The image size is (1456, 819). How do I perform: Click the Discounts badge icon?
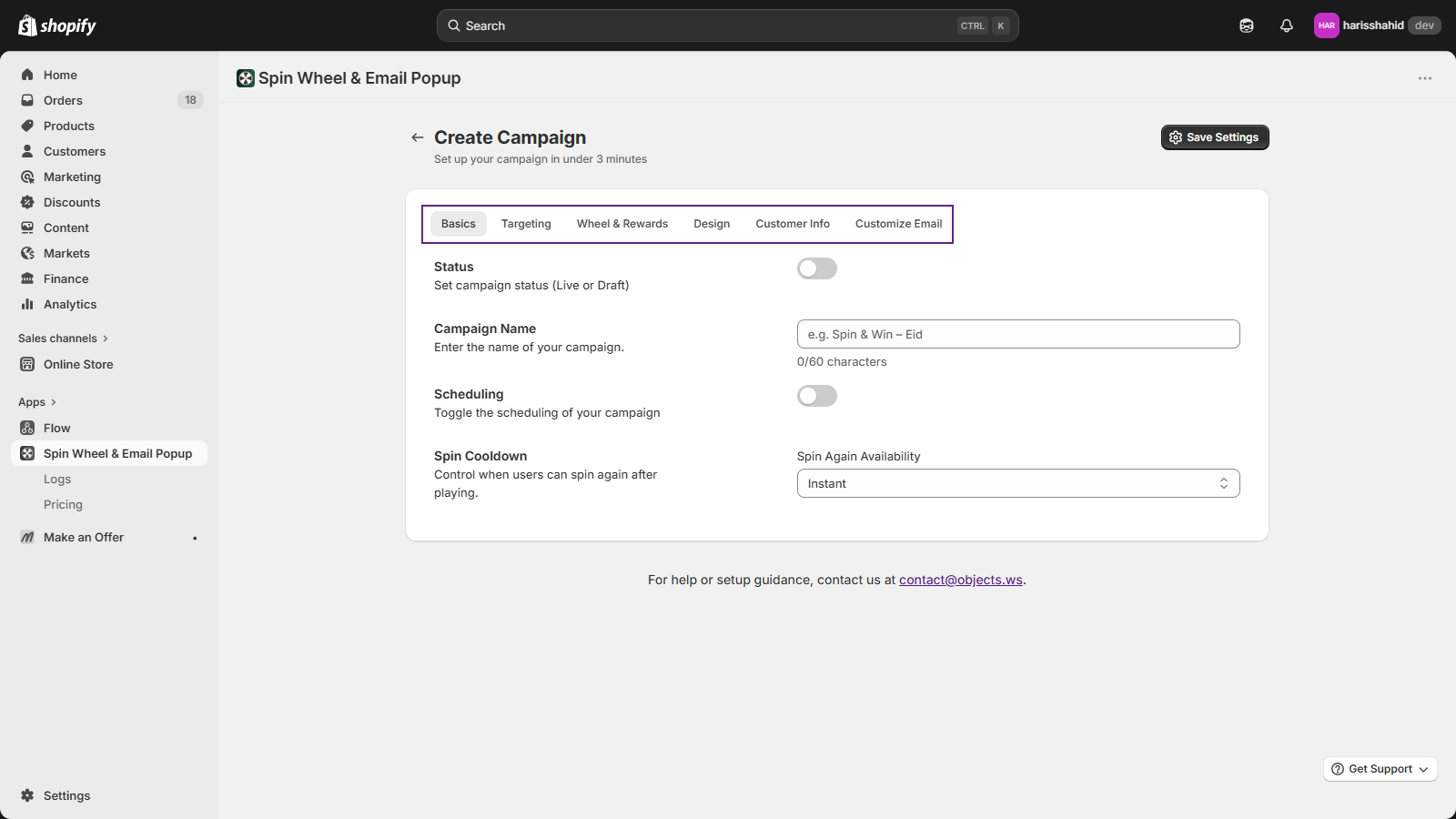click(x=27, y=202)
